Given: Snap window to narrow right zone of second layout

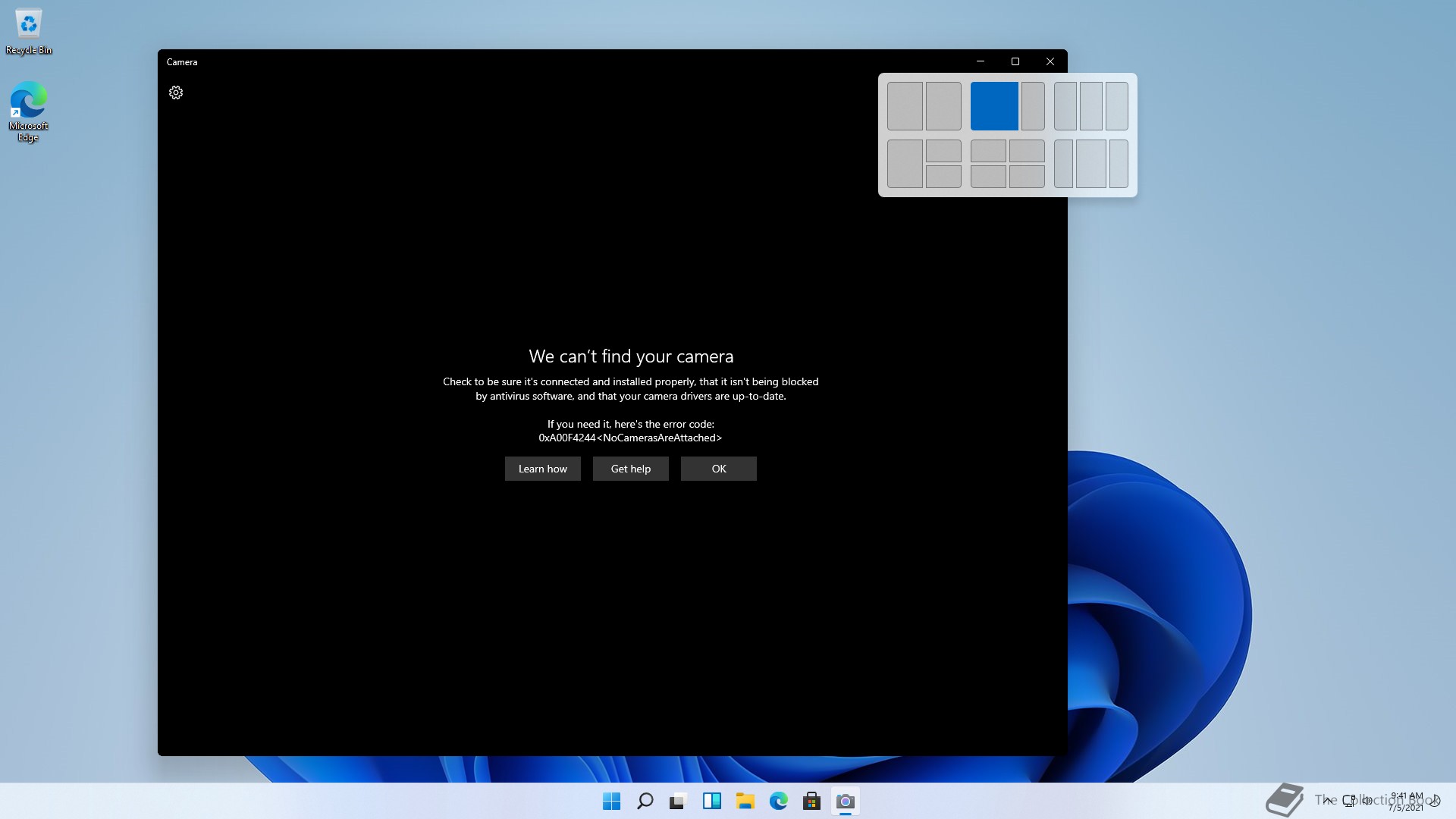Looking at the screenshot, I should [1033, 106].
